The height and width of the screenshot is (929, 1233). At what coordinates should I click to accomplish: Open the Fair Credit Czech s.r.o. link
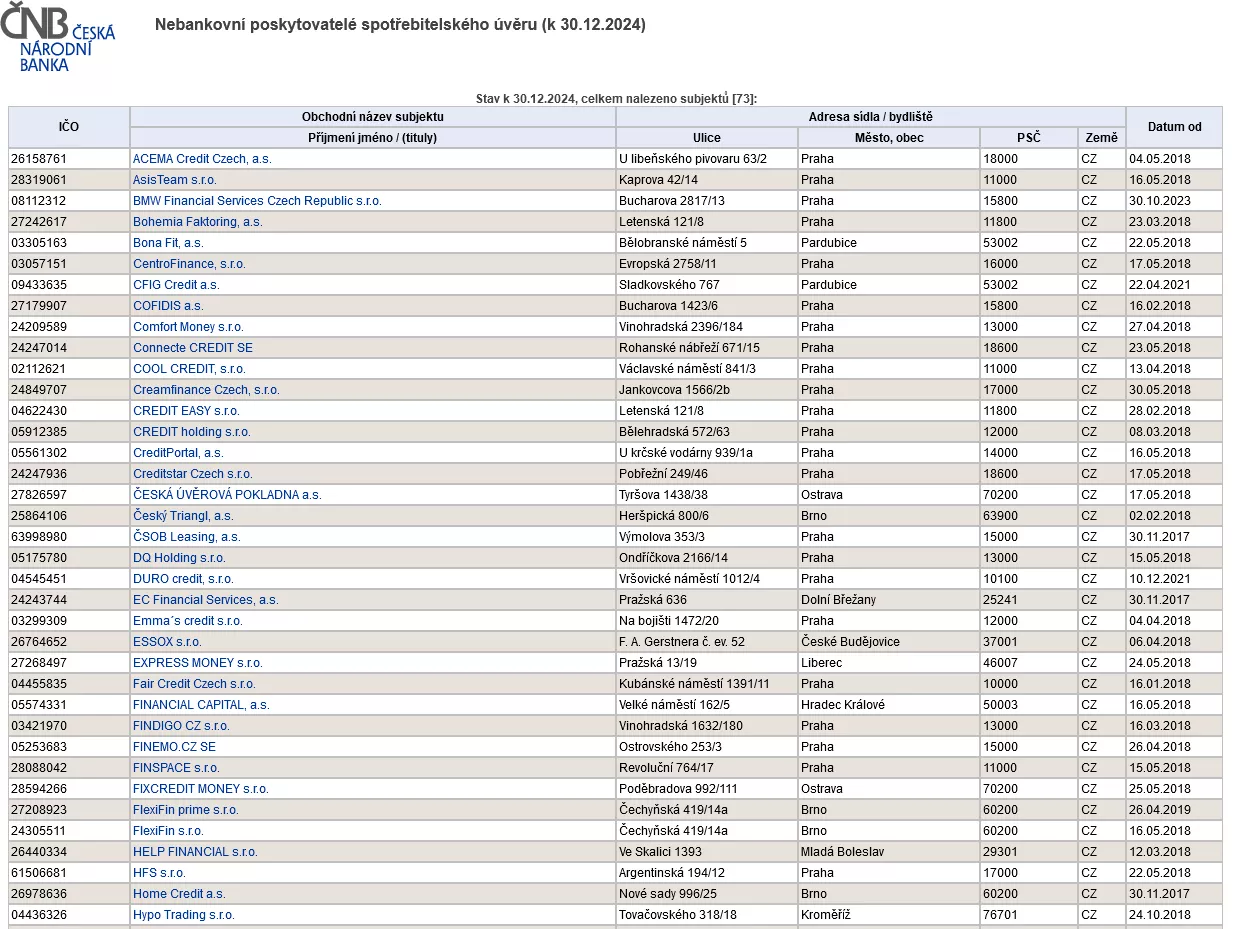coord(194,684)
